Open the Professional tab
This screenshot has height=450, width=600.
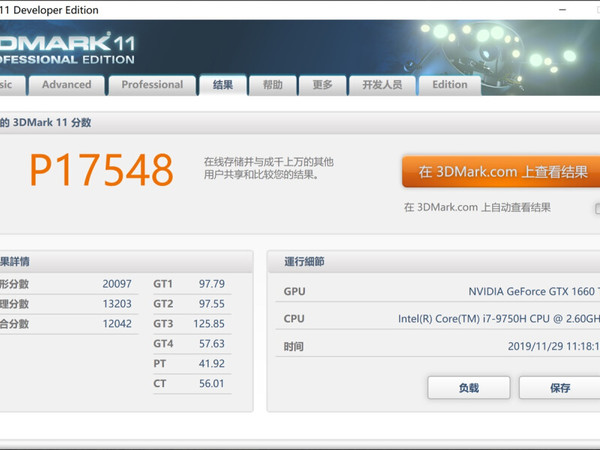click(x=152, y=85)
